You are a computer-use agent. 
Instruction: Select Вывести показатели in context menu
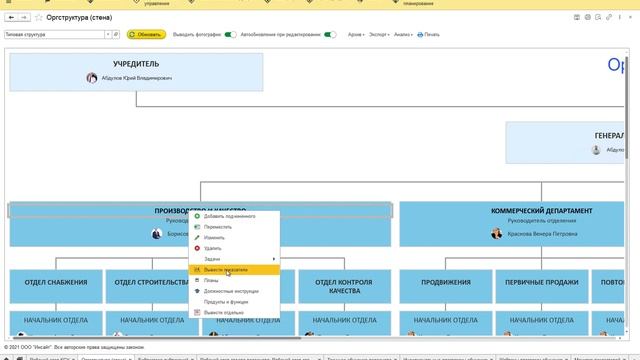[234, 270]
